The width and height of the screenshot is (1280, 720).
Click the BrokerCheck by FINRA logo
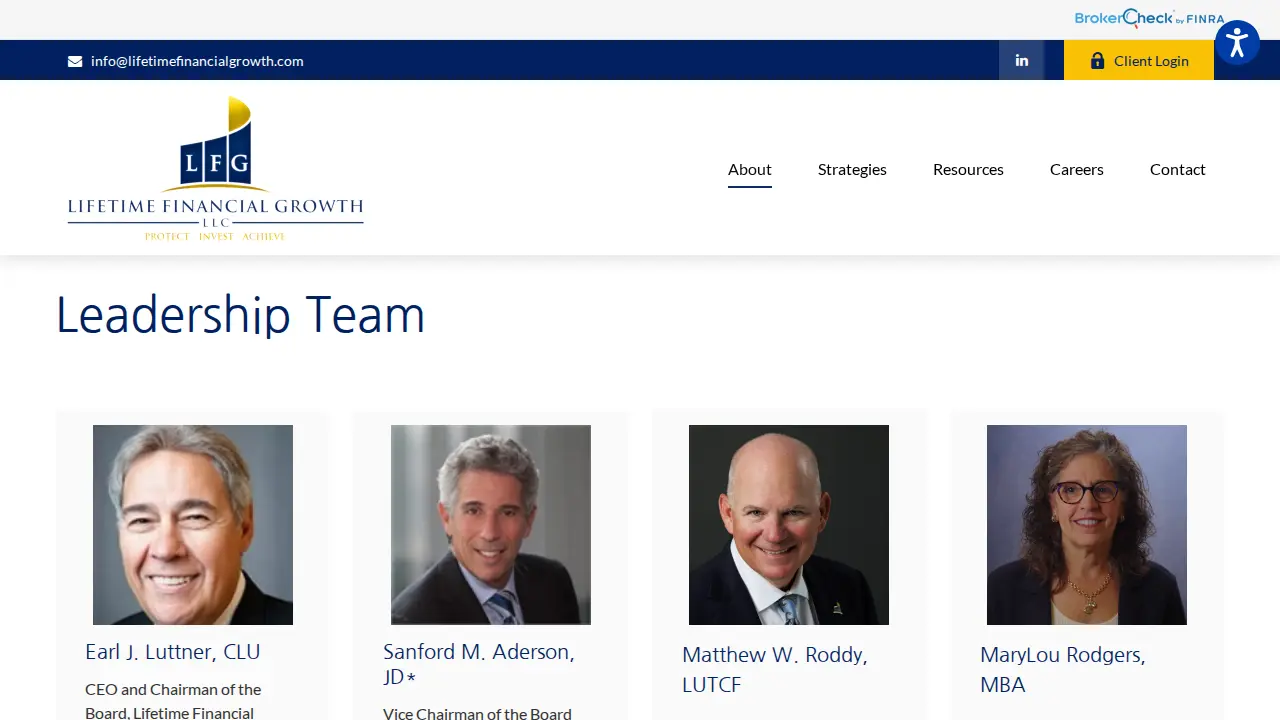click(x=1149, y=18)
